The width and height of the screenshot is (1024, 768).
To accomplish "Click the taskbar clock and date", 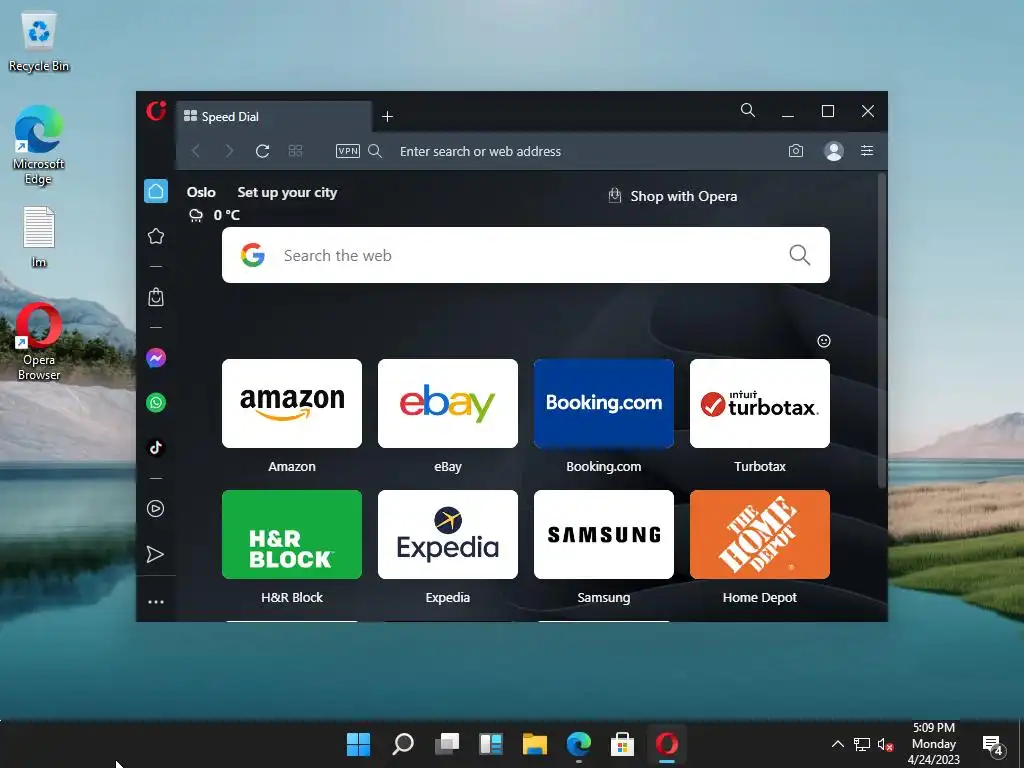I will (934, 744).
